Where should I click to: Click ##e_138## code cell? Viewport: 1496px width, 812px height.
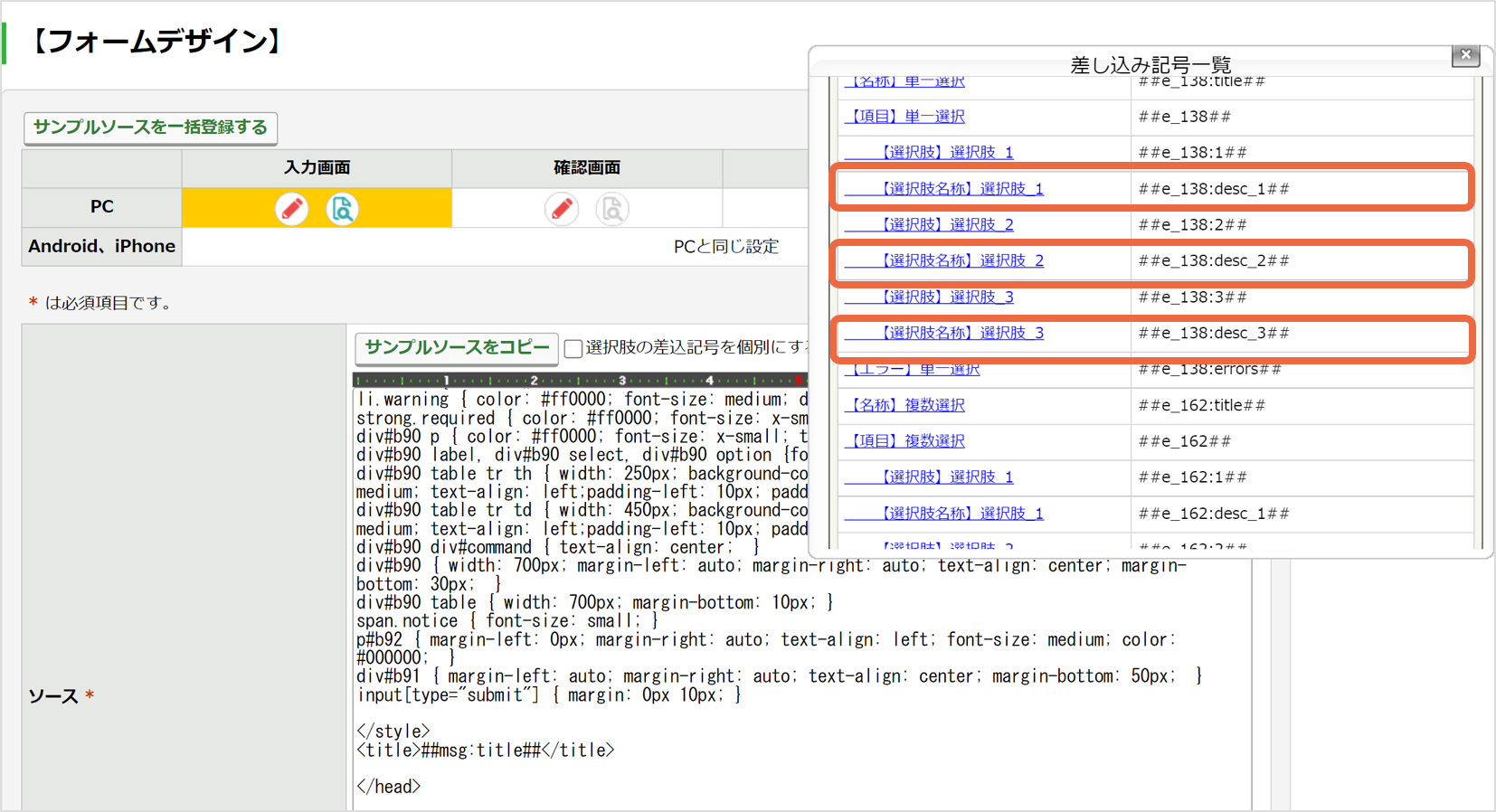pos(1302,117)
